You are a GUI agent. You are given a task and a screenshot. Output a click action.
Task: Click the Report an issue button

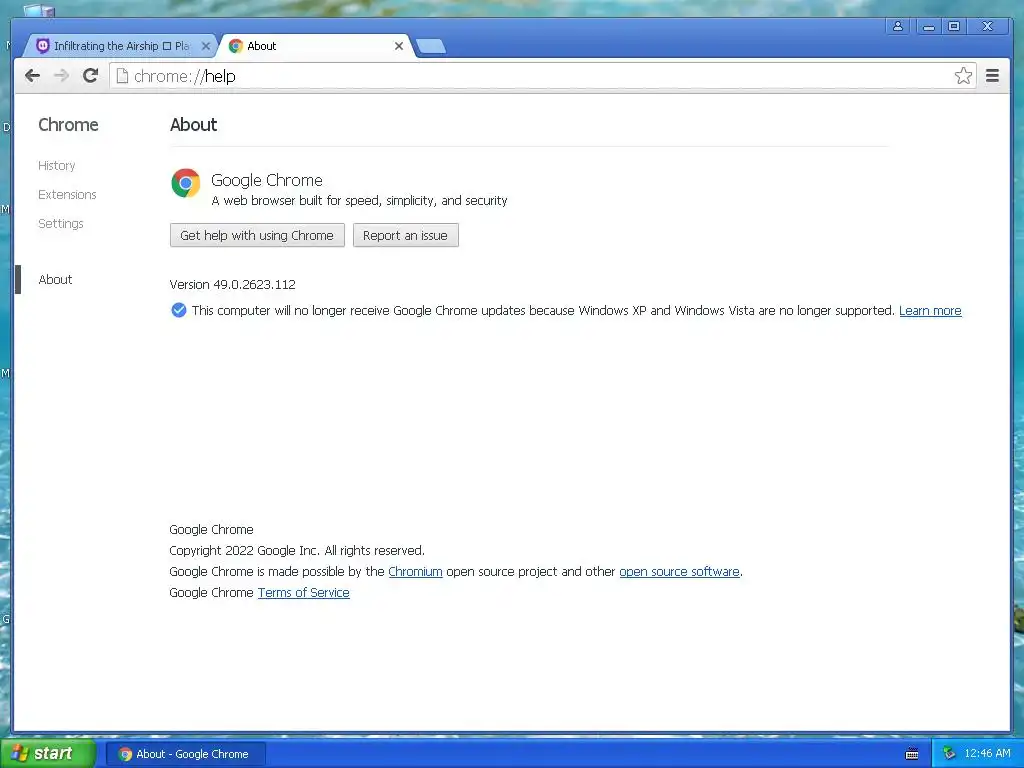pyautogui.click(x=406, y=235)
